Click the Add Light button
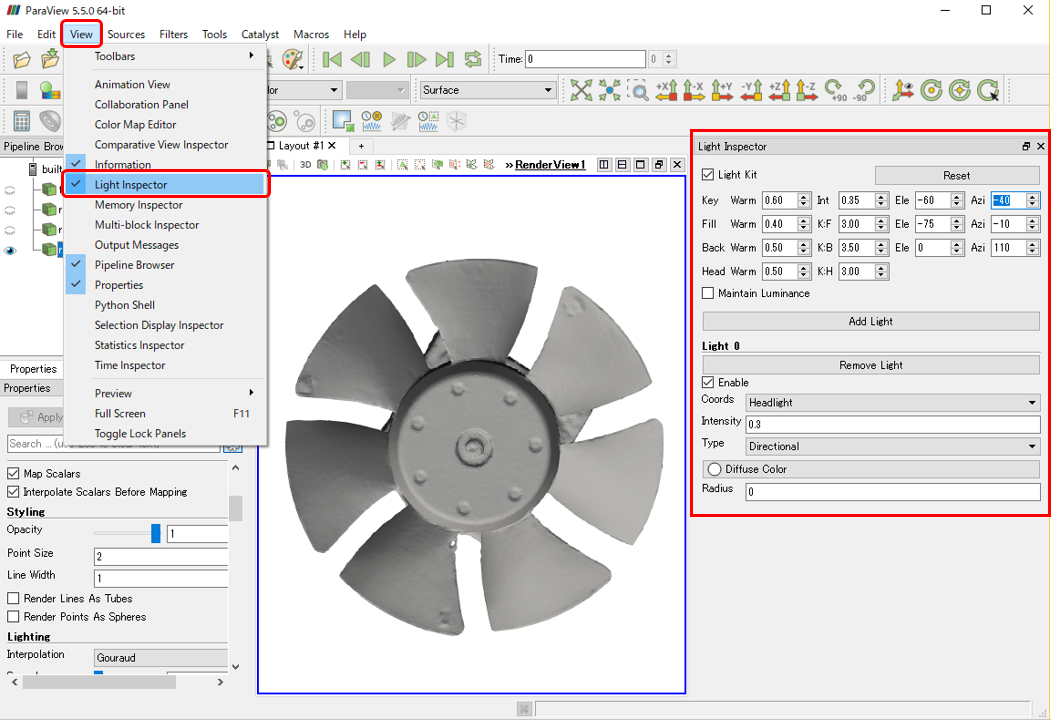The width and height of the screenshot is (1051, 720). 871,322
